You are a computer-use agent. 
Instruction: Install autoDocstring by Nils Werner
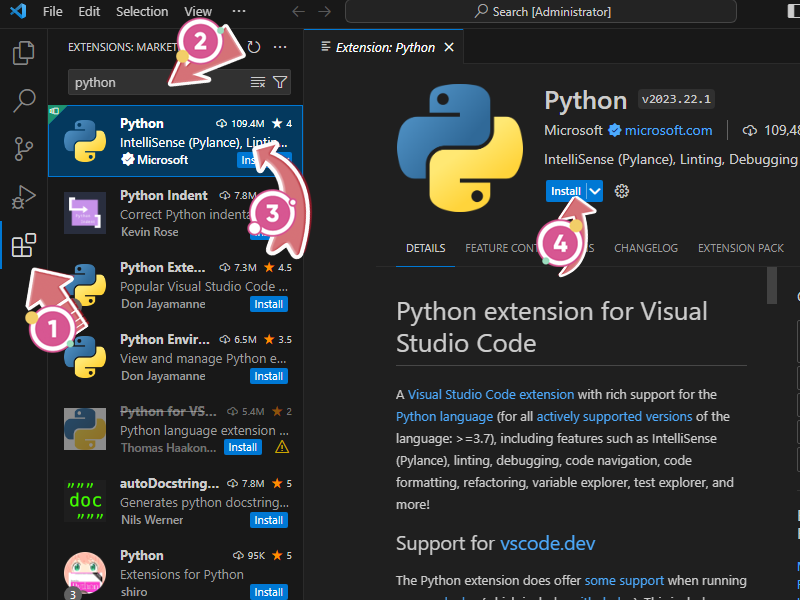pos(269,520)
